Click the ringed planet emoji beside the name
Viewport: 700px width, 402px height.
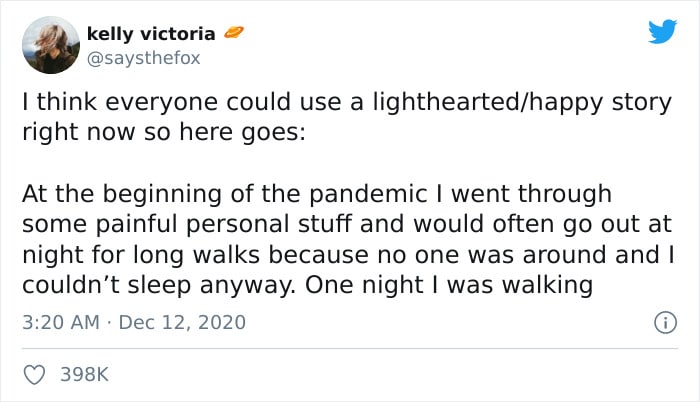click(233, 32)
